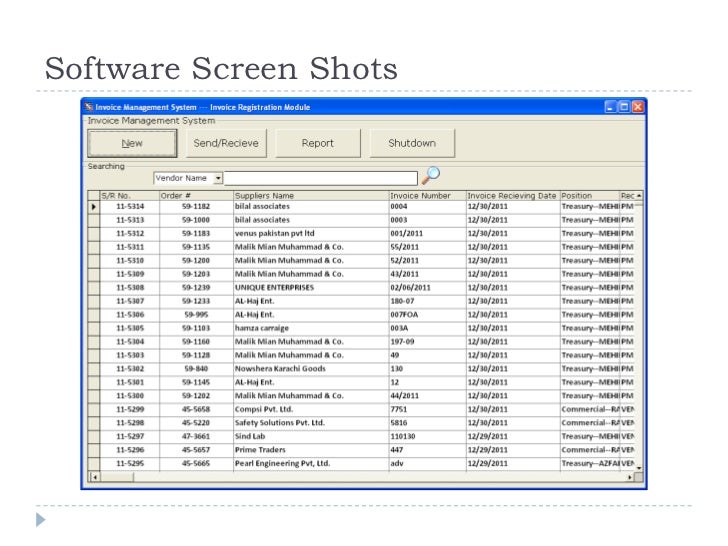The height and width of the screenshot is (546, 728).
Task: Select supplier Safety Solutions Pvt. Ltd.
Action: click(x=311, y=423)
